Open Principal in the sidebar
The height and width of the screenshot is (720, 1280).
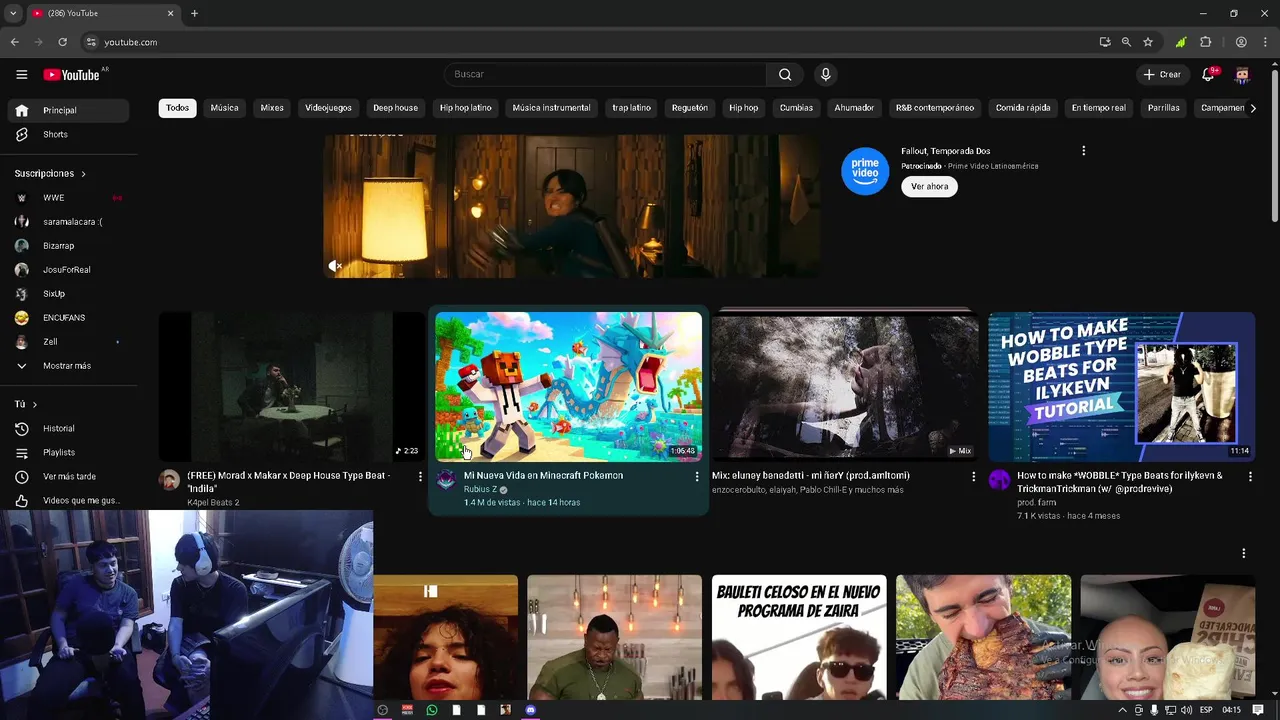point(67,110)
